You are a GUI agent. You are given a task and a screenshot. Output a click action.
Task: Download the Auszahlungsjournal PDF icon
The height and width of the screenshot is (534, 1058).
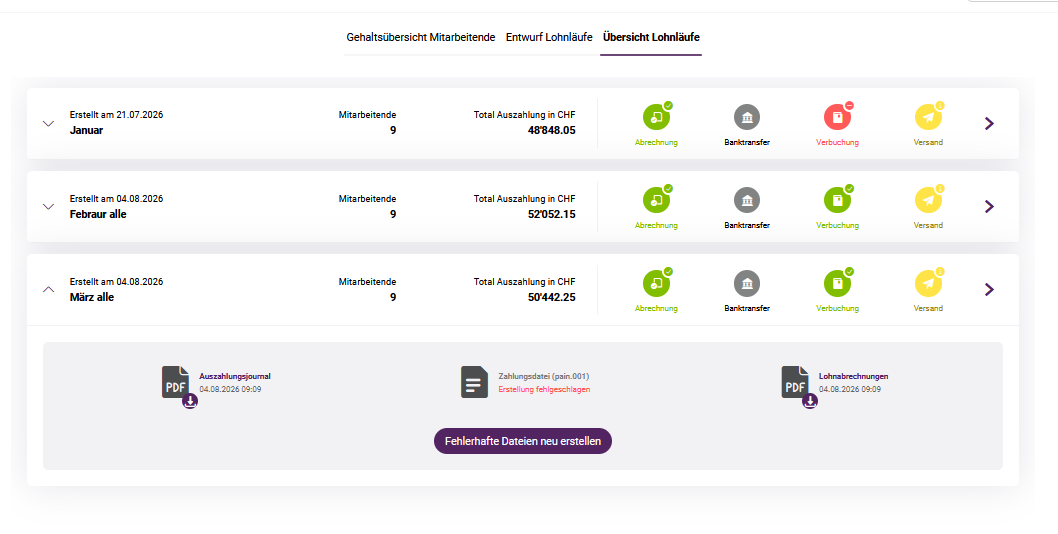[x=178, y=386]
